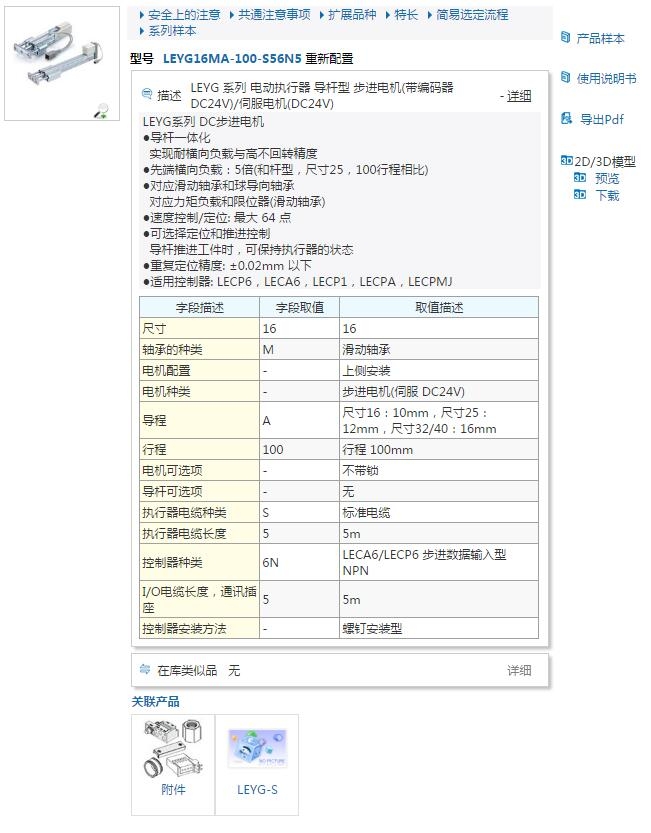Click the 使用说明书 manual icon
The image size is (651, 833).
click(566, 78)
